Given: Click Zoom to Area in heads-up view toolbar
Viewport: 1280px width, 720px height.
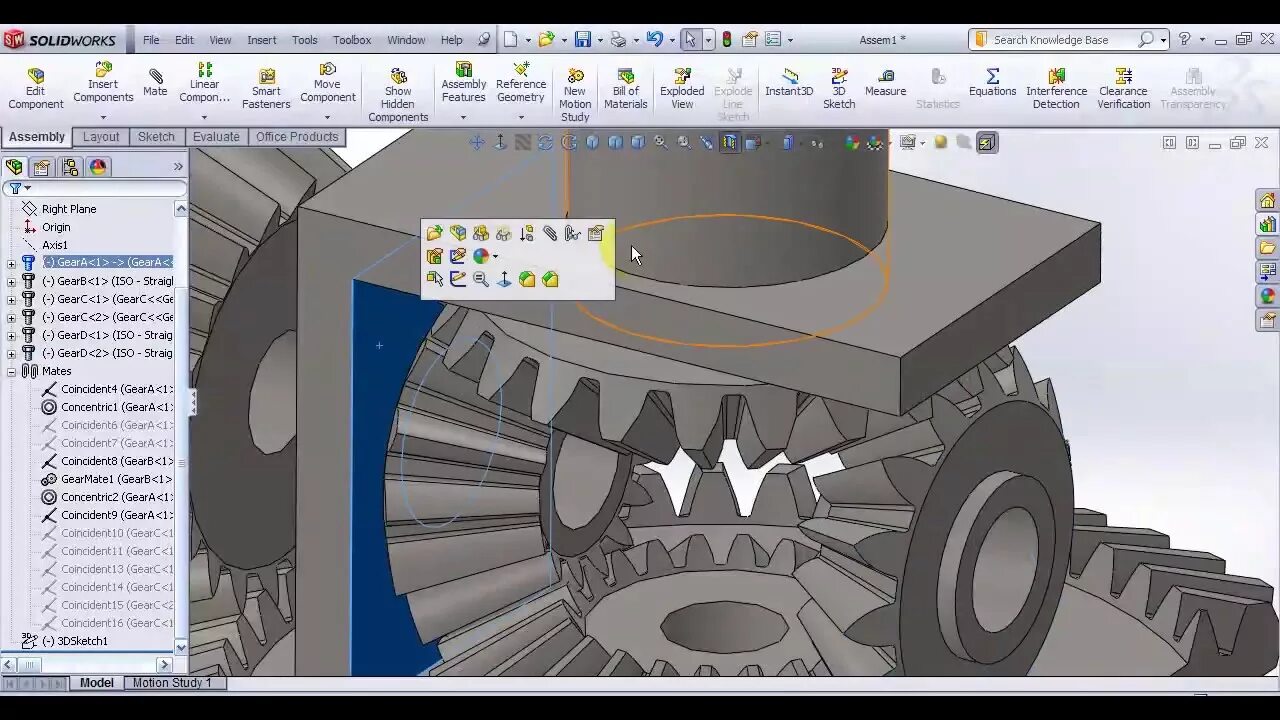Looking at the screenshot, I should click(x=684, y=143).
